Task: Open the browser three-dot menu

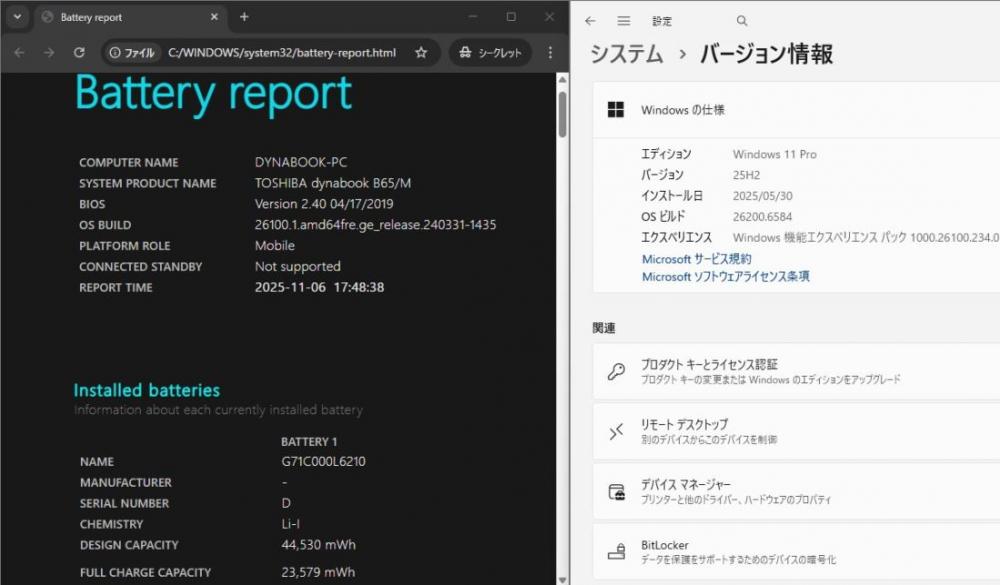Action: 550,53
